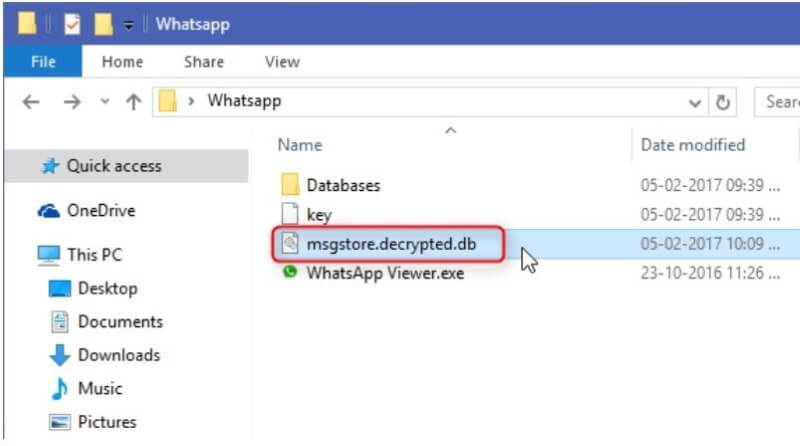Click the New Folder icon in title bar

point(102,22)
